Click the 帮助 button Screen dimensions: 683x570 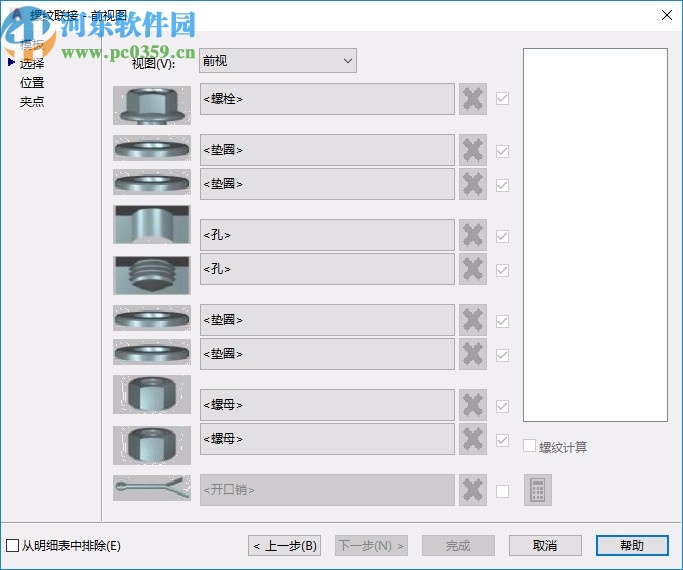(632, 546)
